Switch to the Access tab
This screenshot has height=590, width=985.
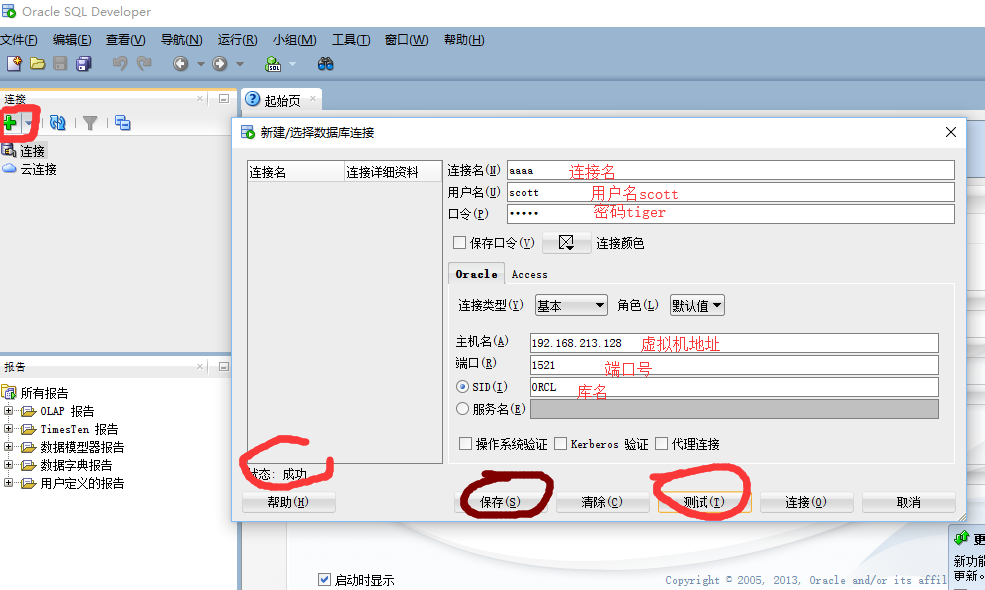[530, 275]
